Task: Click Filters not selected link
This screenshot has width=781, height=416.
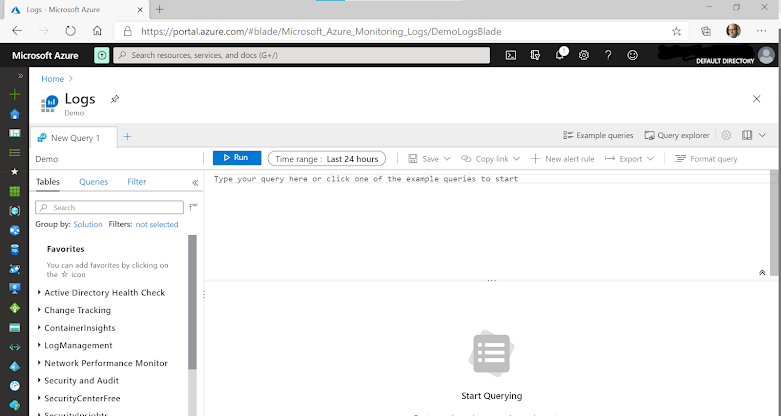Action: pyautogui.click(x=157, y=224)
